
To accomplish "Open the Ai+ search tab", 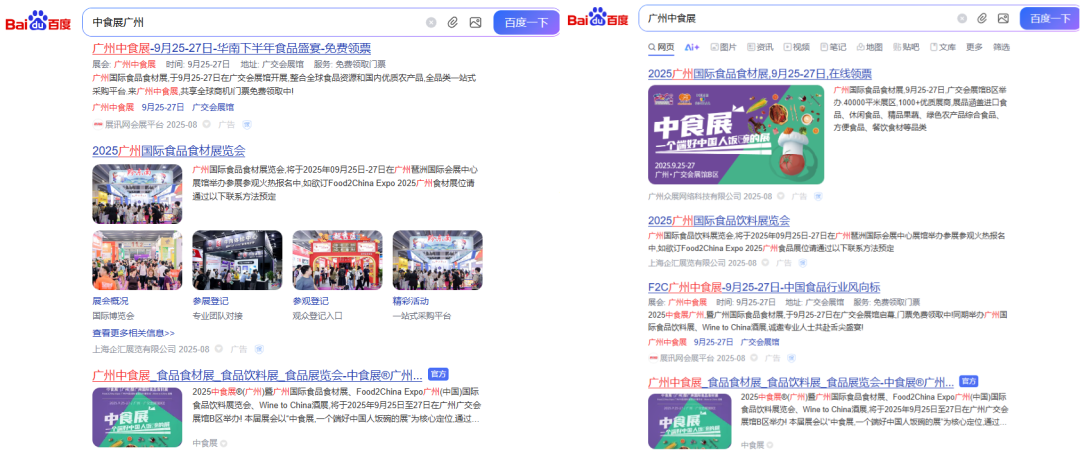I will pos(692,47).
